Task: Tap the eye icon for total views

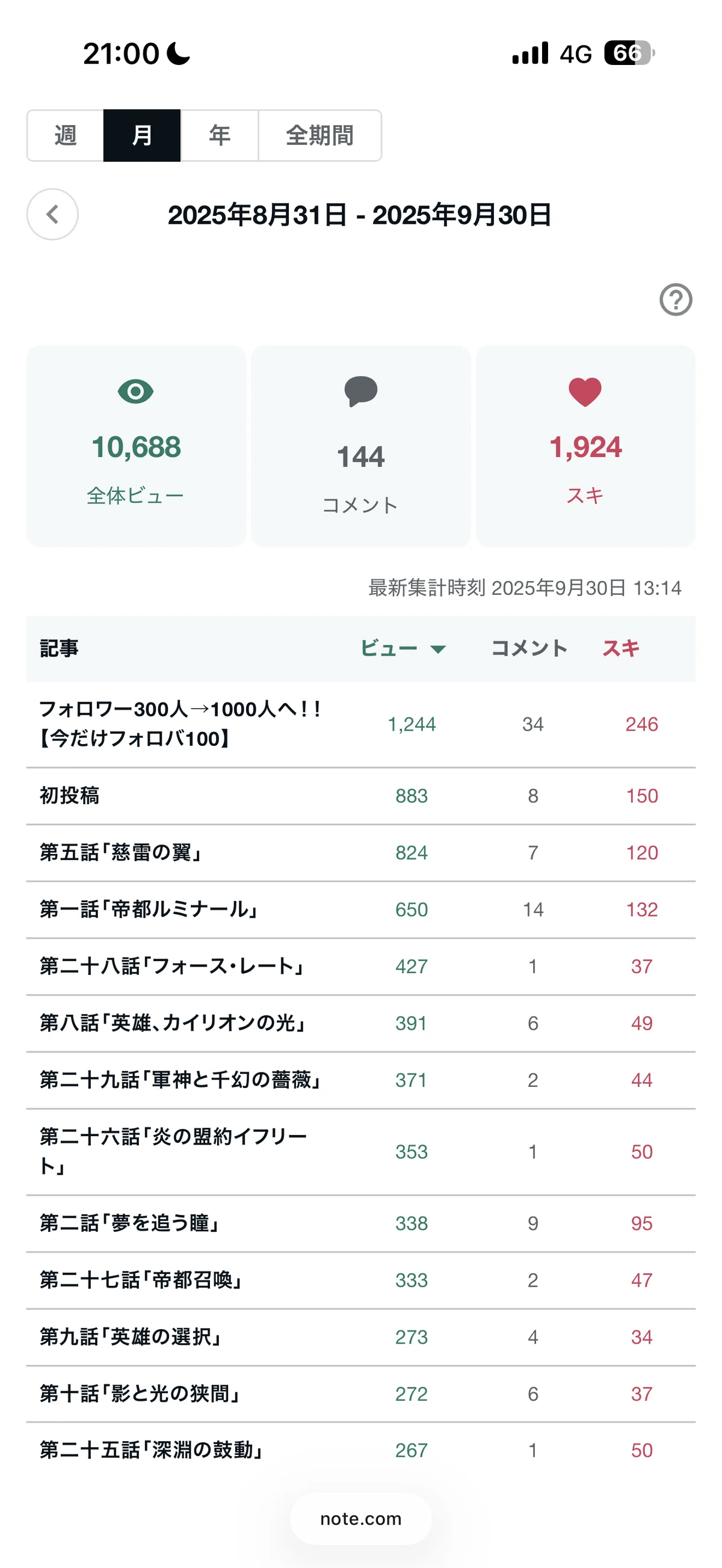Action: pos(136,392)
